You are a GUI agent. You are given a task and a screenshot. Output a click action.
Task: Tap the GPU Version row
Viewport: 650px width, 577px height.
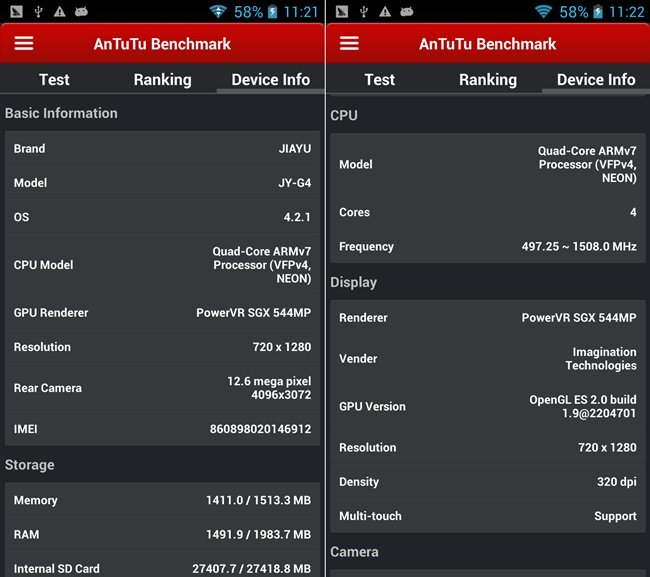coord(488,406)
